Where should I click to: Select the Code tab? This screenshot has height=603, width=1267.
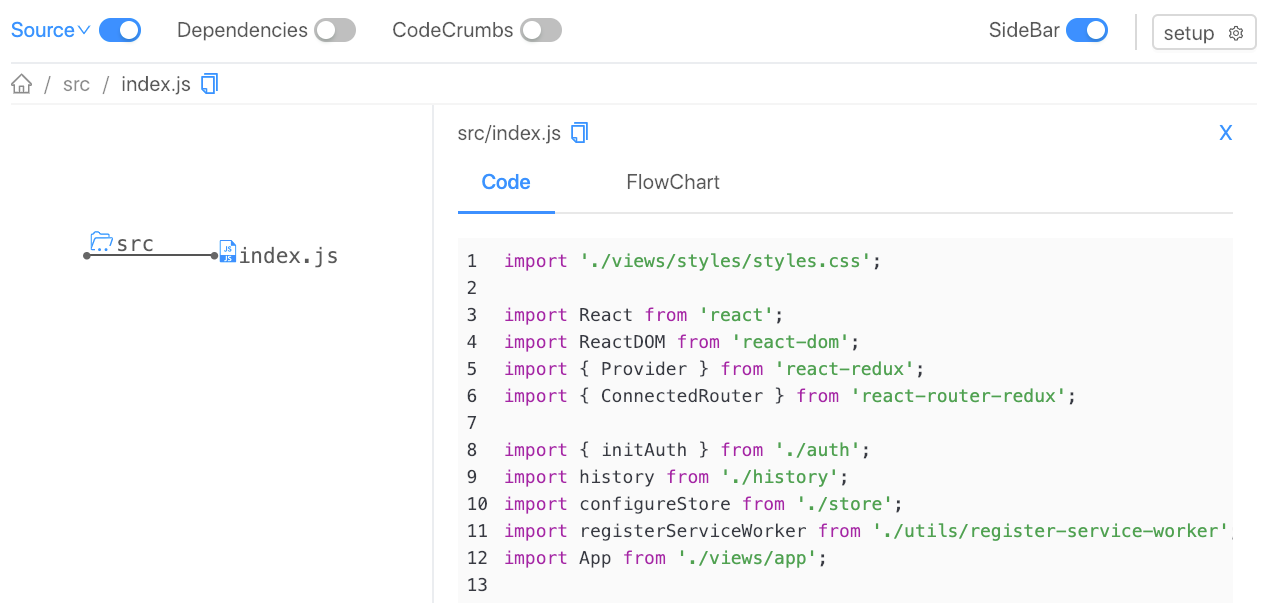coord(506,182)
